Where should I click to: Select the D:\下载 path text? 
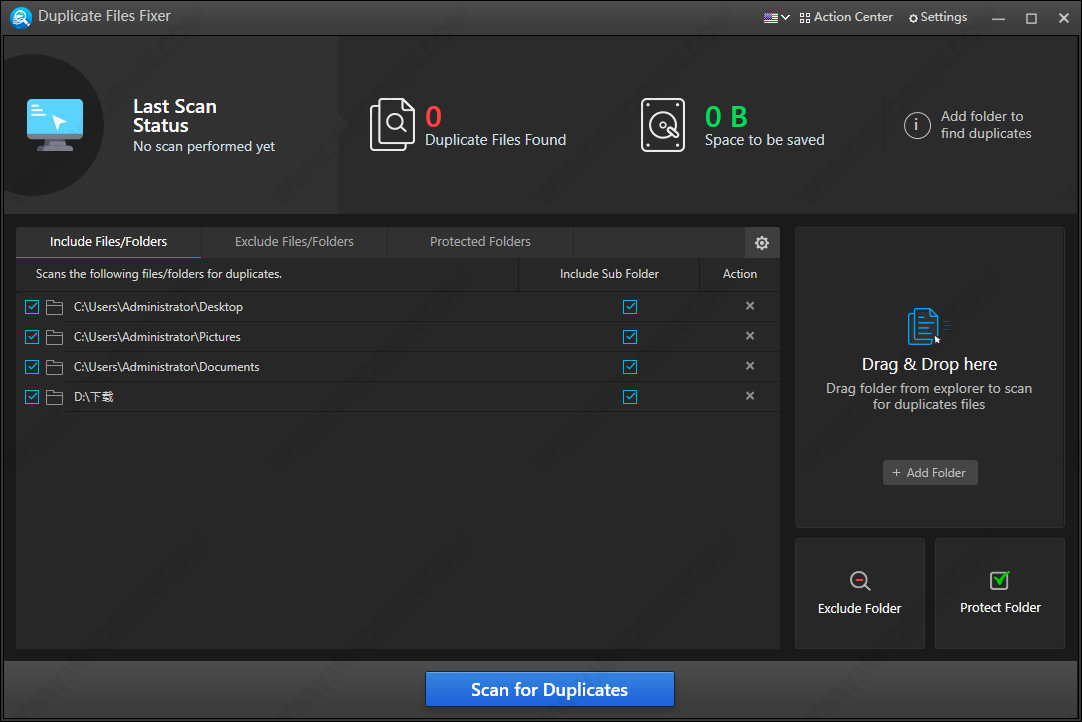93,397
